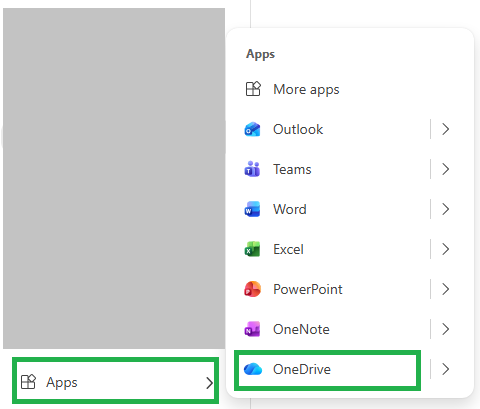Expand the Teams submenu chevron

(446, 169)
